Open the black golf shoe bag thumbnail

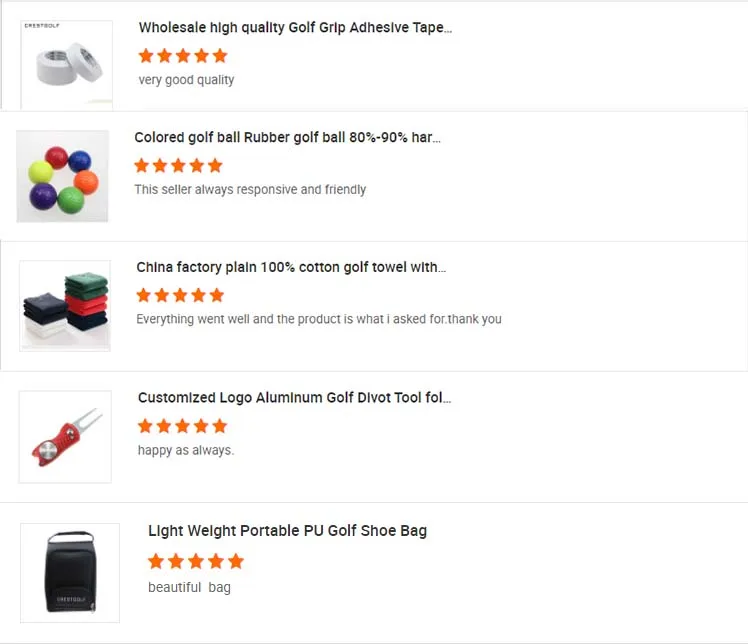tap(70, 572)
